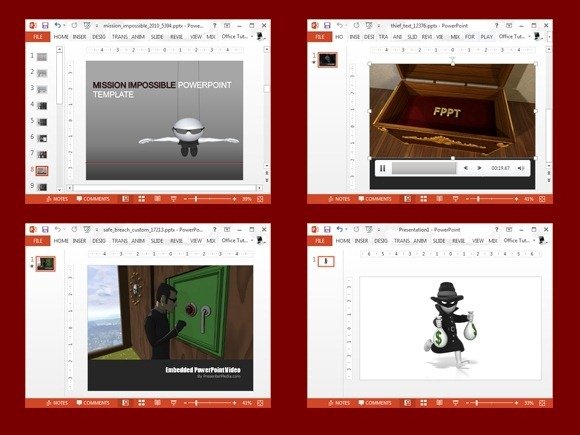The image size is (580, 435).
Task: Zoom in using plus in mission_impossible window
Action: click(x=235, y=199)
